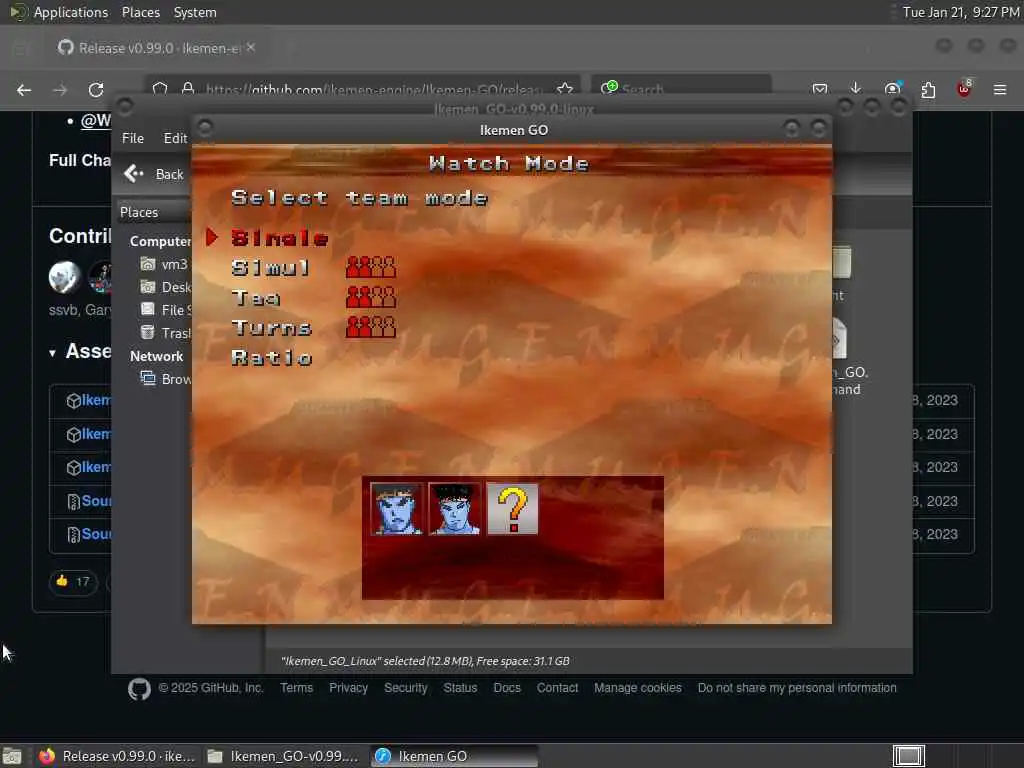This screenshot has width=1024, height=768.
Task: Open GitHub Status link in footer
Action: click(x=460, y=688)
